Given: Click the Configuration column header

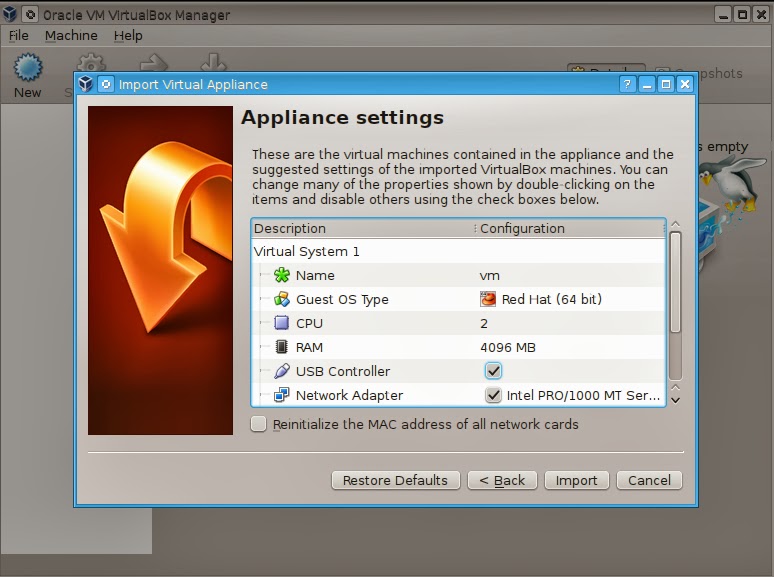Looking at the screenshot, I should coord(570,229).
